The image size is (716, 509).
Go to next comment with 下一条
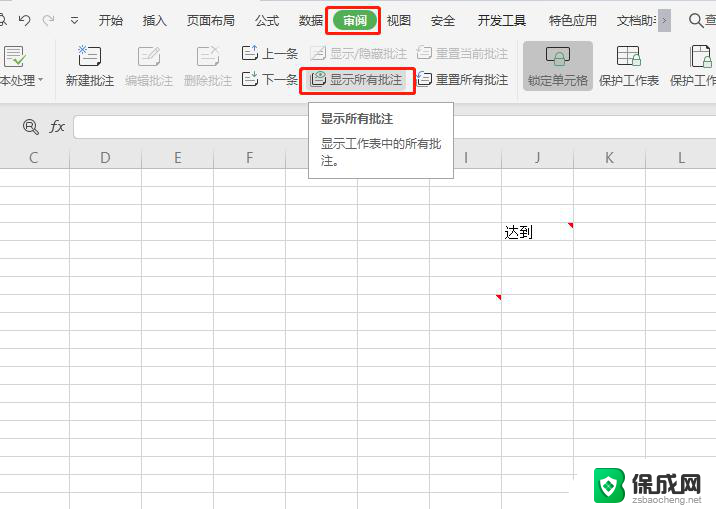[x=269, y=79]
